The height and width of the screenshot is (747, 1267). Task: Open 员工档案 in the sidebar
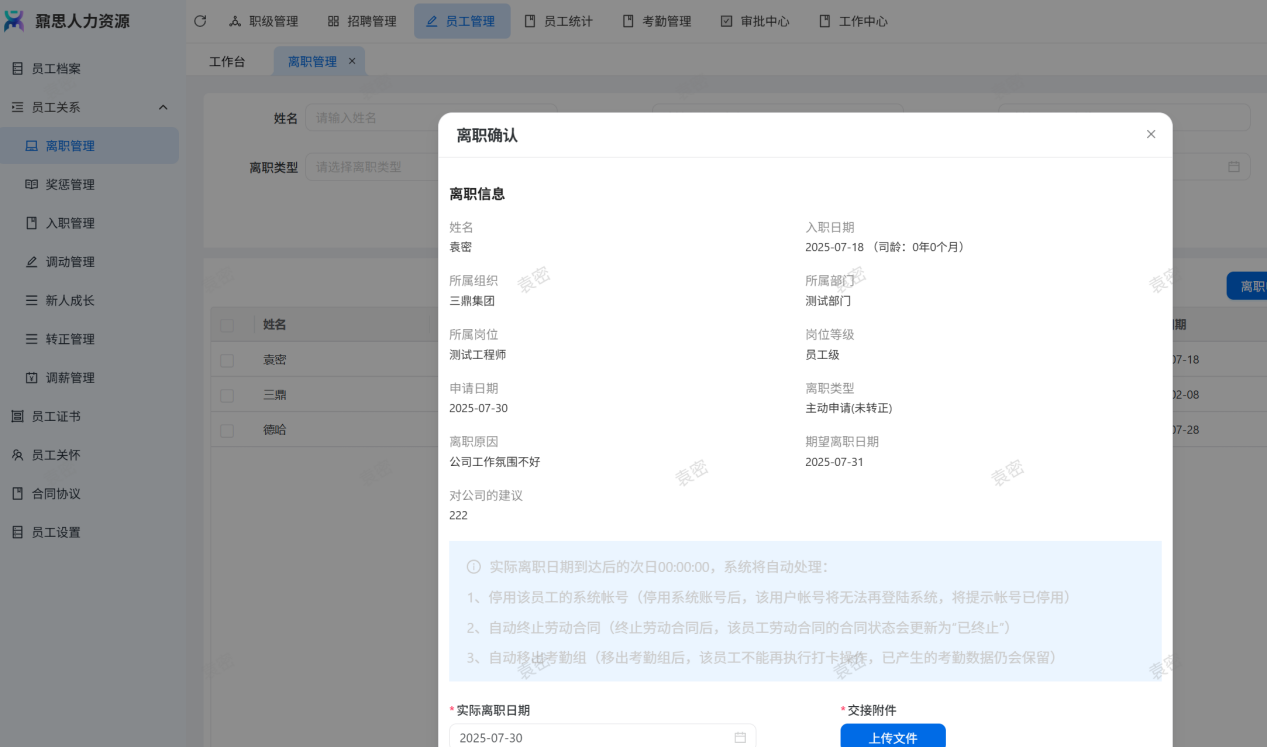click(x=56, y=69)
